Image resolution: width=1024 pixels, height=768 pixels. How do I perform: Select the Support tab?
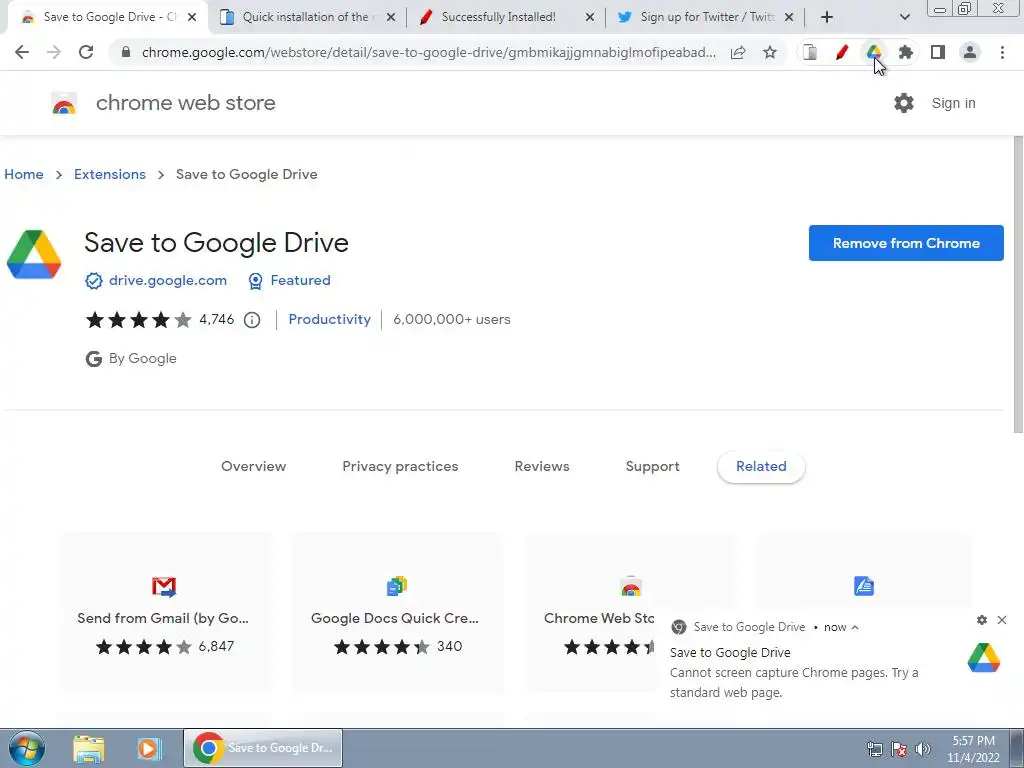click(x=652, y=466)
